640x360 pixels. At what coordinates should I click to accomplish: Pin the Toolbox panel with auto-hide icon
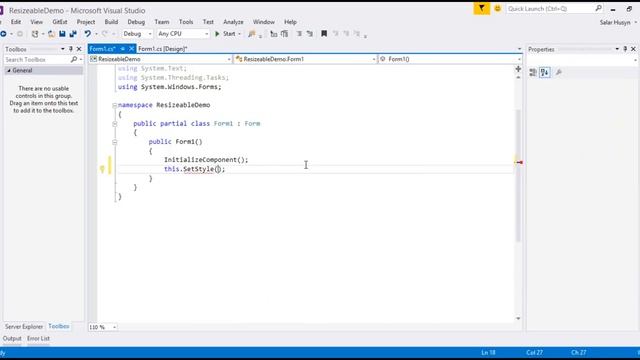click(71, 49)
